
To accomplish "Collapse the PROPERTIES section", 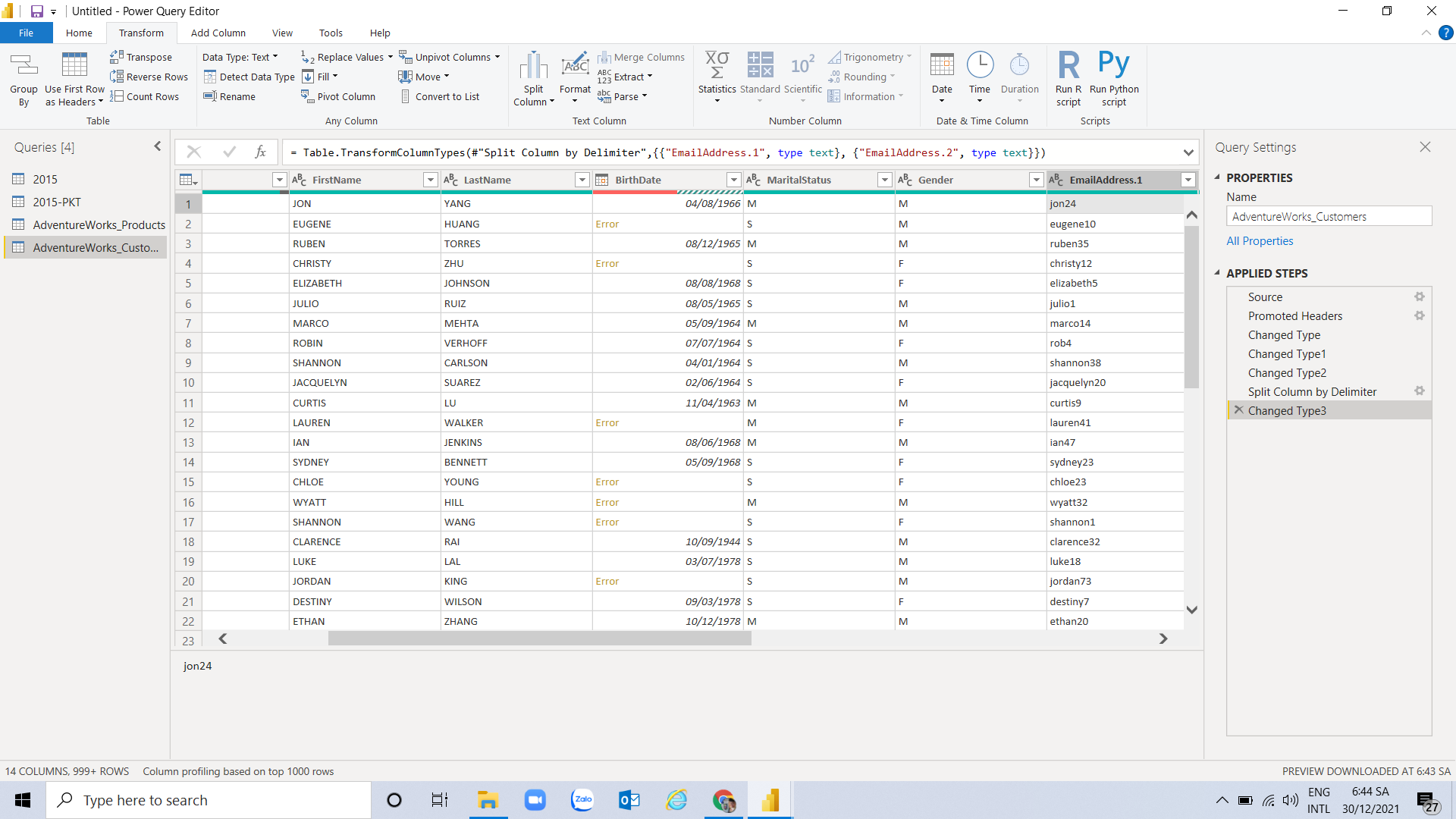I will click(x=1217, y=177).
